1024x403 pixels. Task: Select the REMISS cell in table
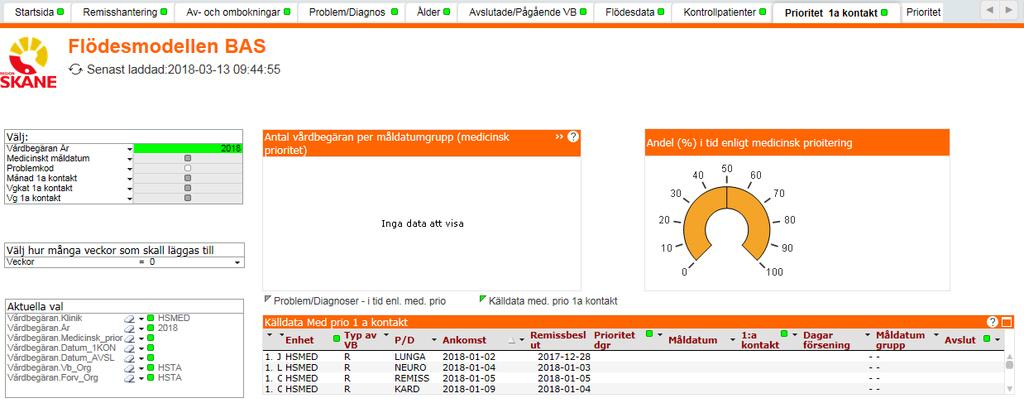(x=412, y=378)
